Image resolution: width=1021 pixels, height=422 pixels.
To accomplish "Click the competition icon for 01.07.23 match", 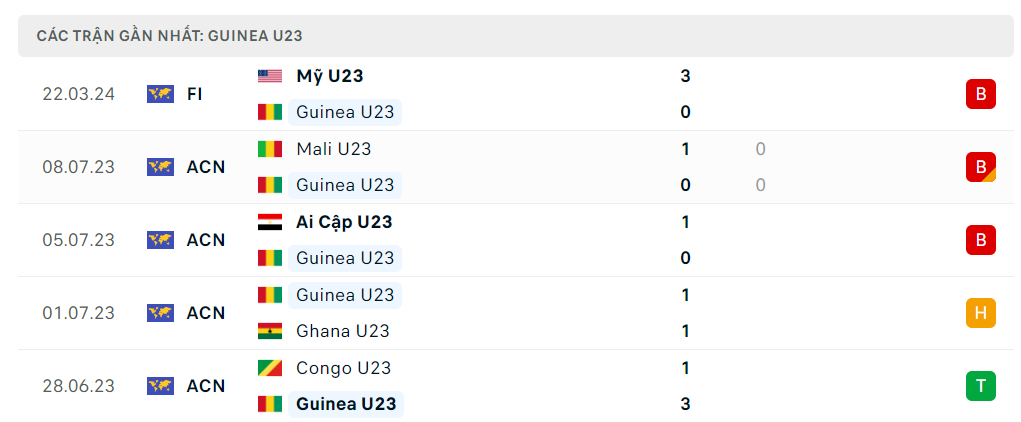I will [x=160, y=313].
